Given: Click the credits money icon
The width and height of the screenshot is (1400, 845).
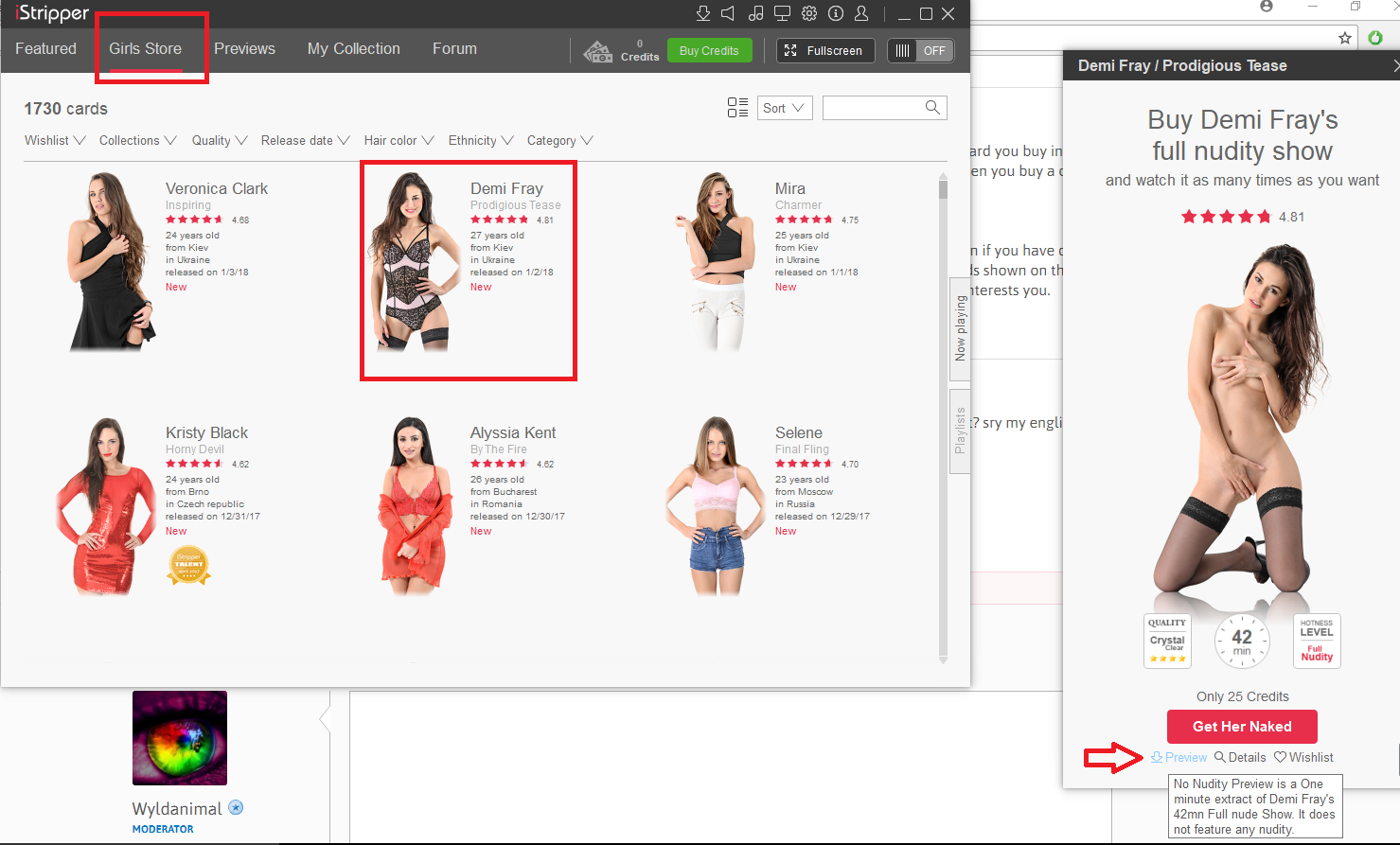Looking at the screenshot, I should point(598,51).
